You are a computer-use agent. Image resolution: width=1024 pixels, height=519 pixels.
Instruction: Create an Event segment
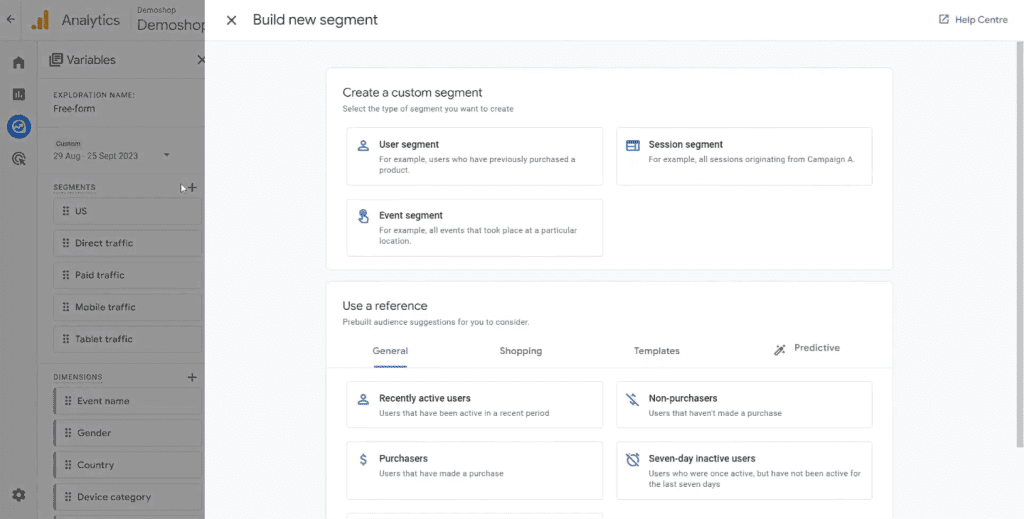[x=475, y=228]
